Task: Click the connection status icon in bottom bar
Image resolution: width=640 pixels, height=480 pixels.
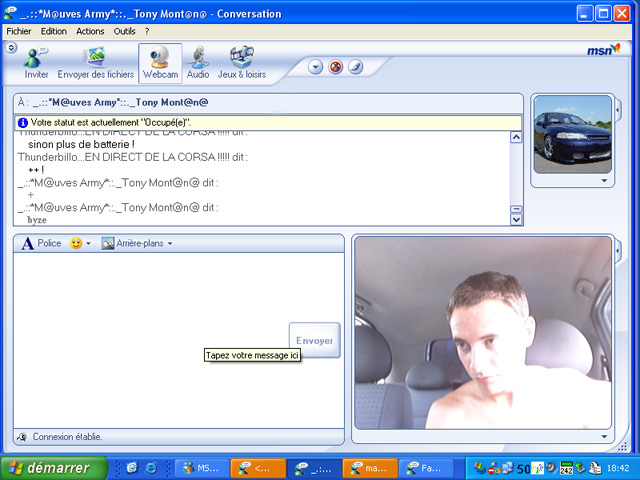Action: (22, 437)
